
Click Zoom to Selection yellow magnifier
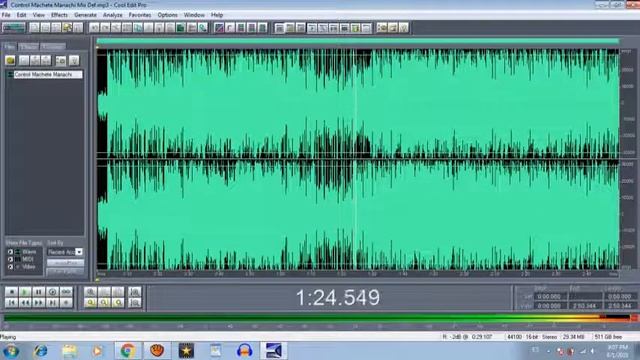coord(91,303)
